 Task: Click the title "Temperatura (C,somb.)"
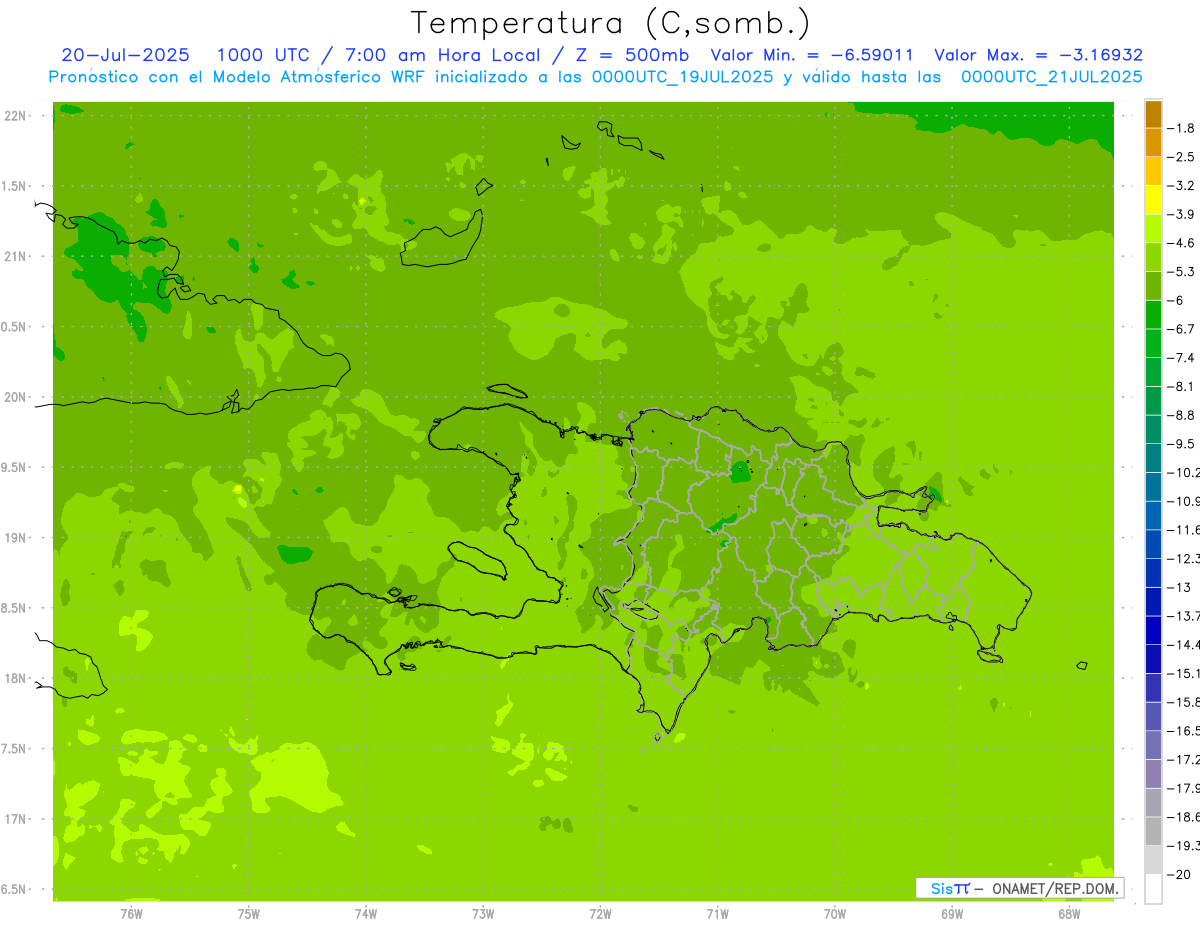[x=610, y=23]
